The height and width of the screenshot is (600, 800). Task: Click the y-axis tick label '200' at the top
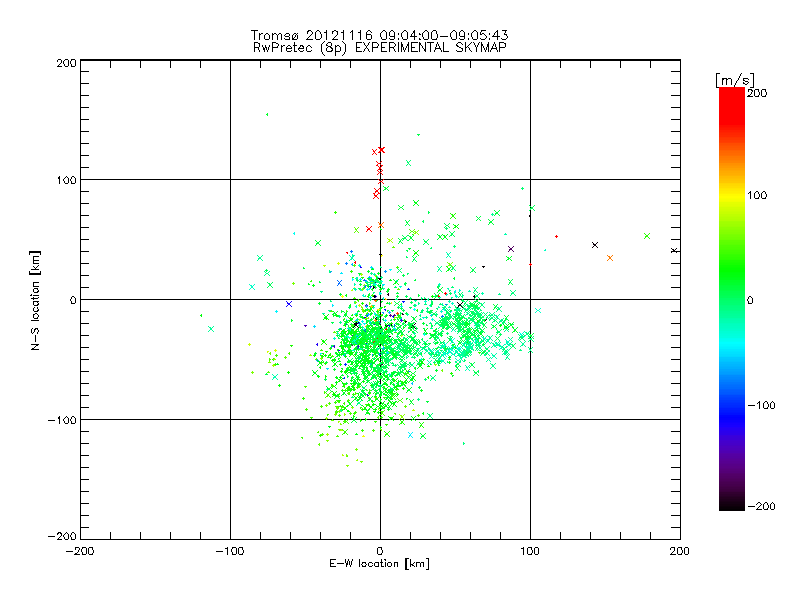point(66,63)
